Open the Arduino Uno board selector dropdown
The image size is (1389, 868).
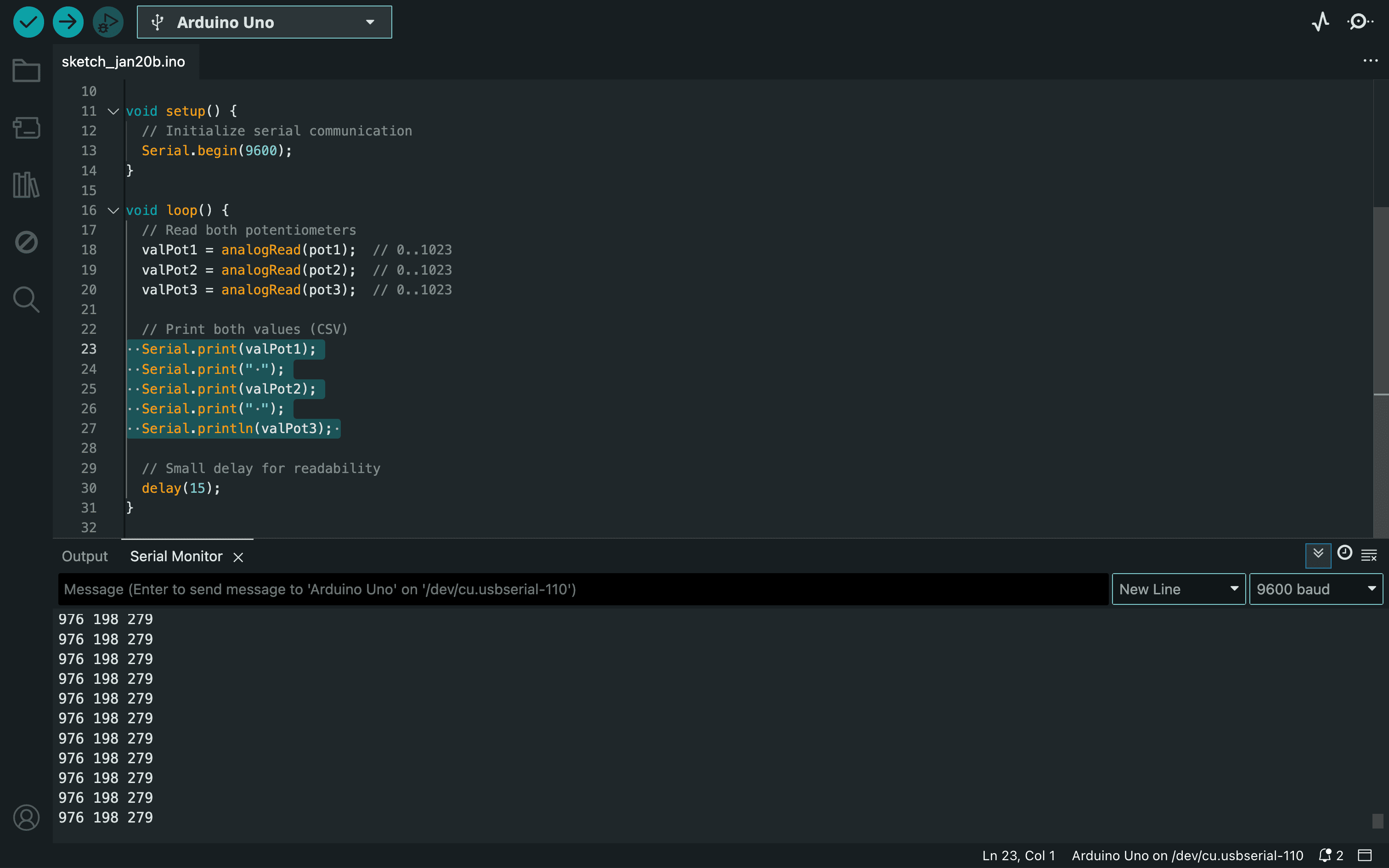pyautogui.click(x=264, y=23)
